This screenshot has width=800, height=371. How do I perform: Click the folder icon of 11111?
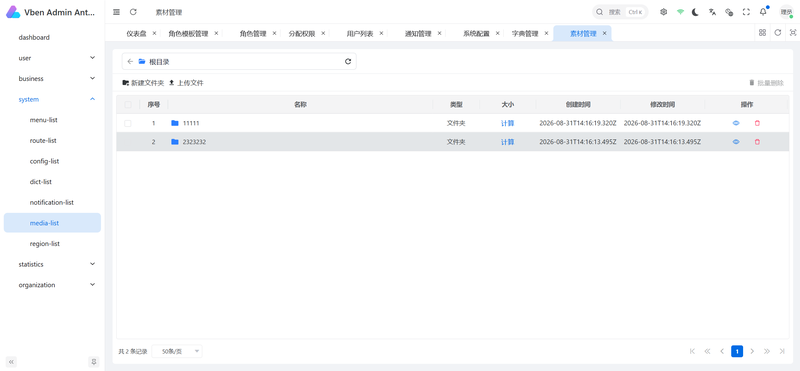point(175,123)
